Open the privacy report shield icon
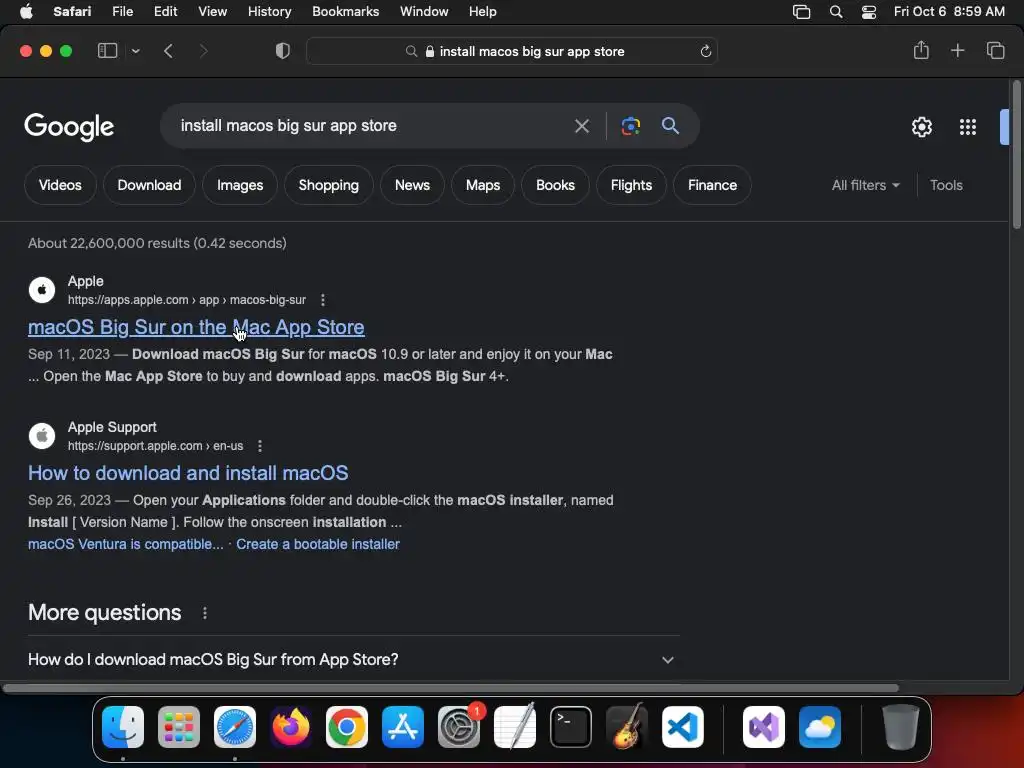 pyautogui.click(x=282, y=51)
